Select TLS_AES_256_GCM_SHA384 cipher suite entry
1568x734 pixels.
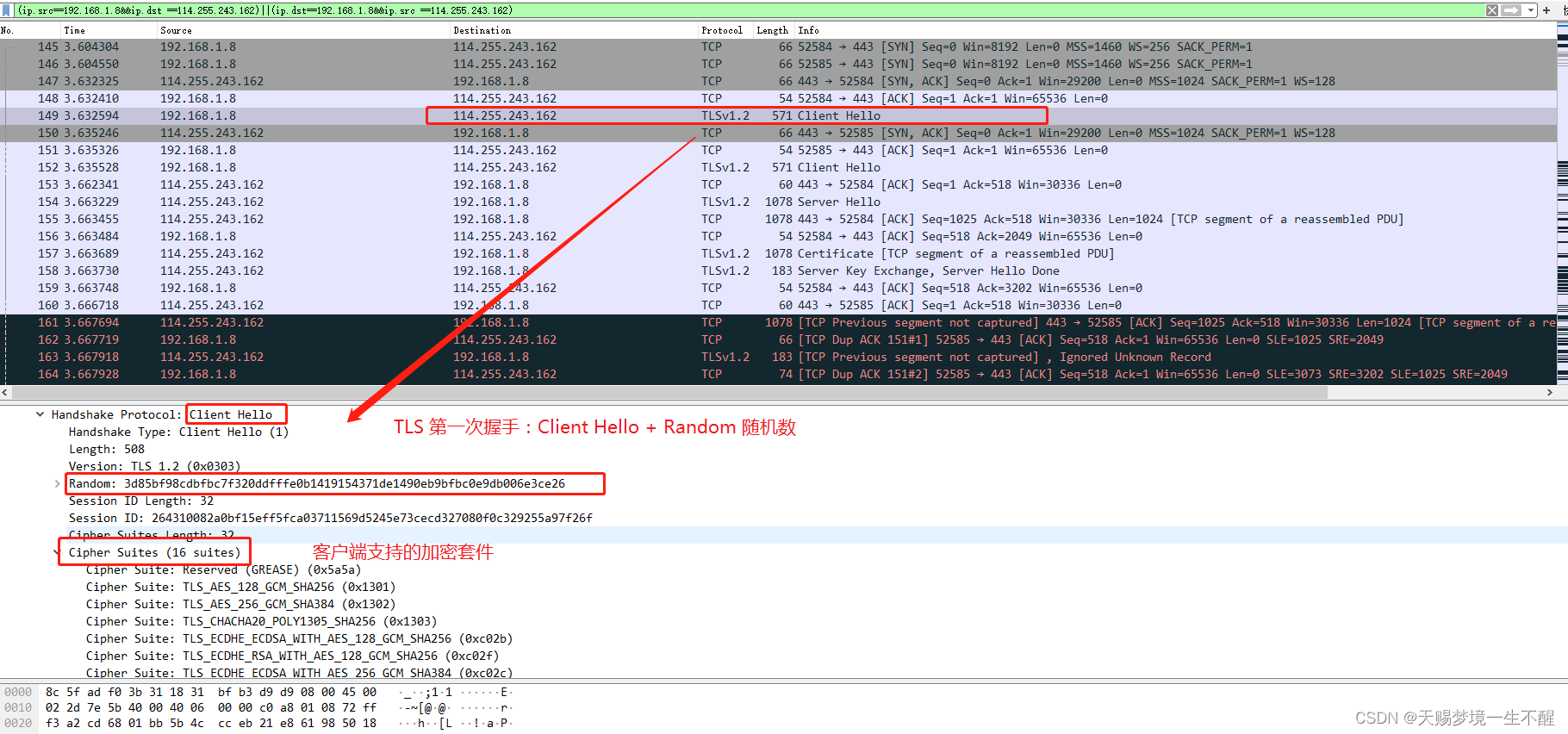[241, 604]
